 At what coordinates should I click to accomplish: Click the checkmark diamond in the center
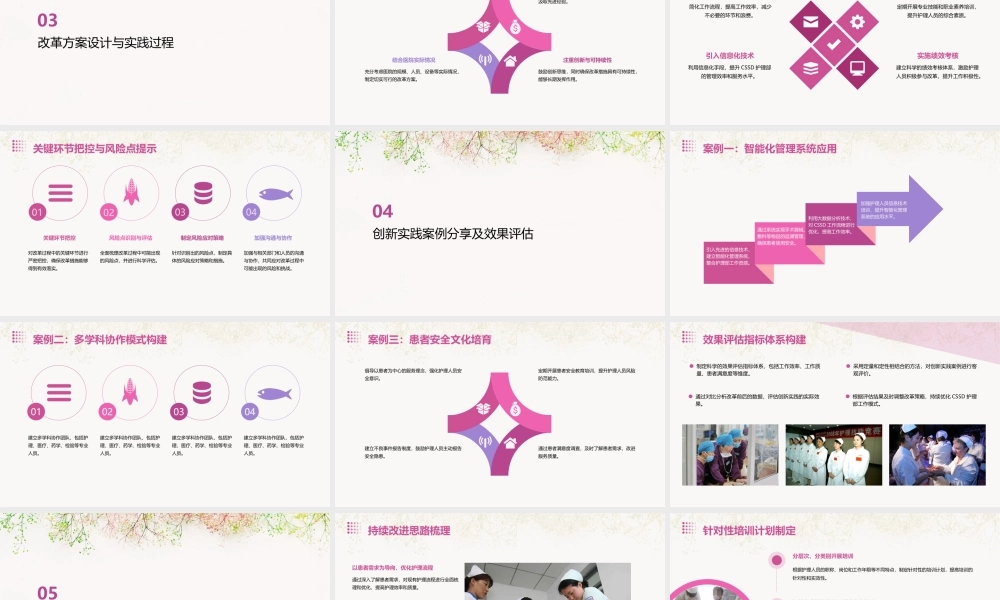coord(834,45)
